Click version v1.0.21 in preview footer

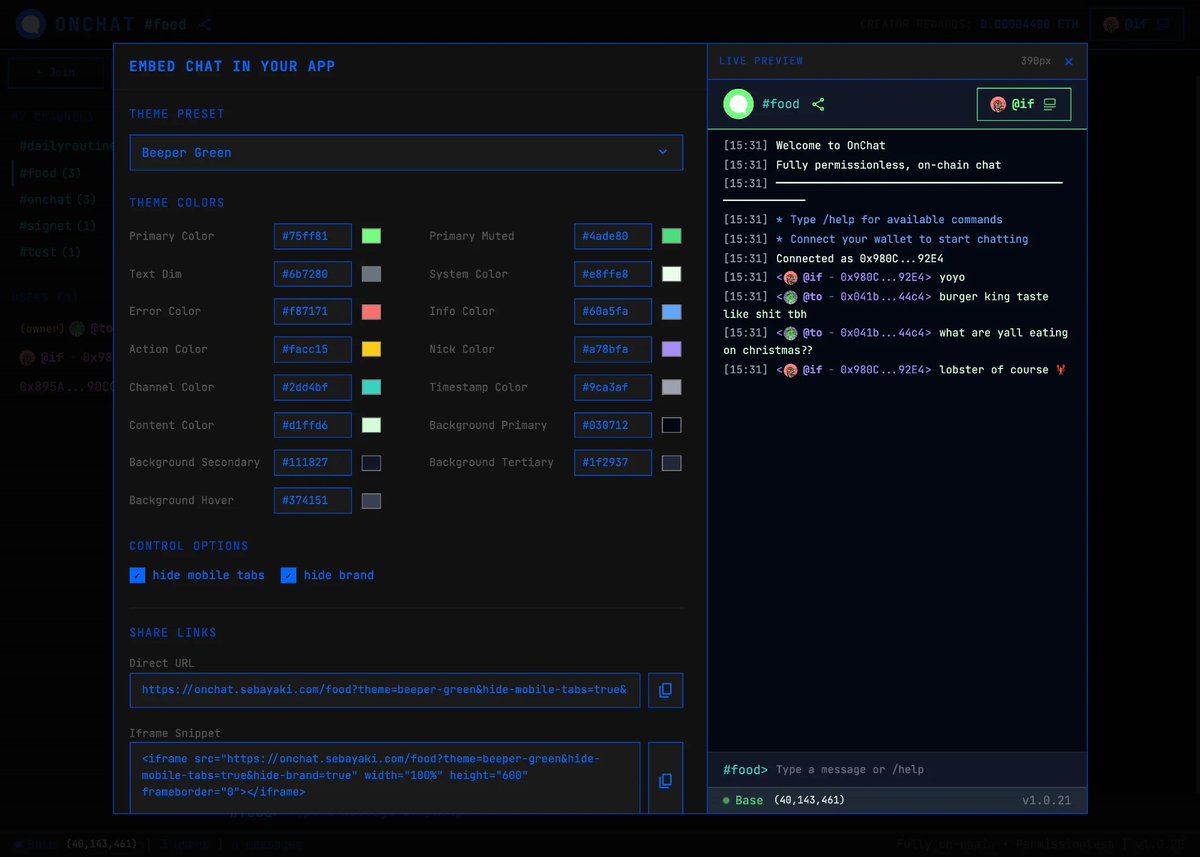point(1046,801)
